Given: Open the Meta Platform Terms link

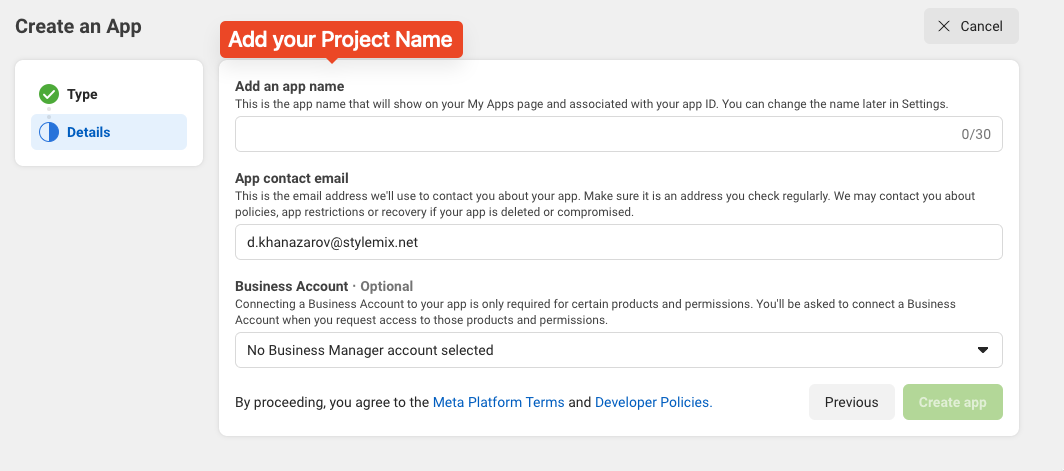Looking at the screenshot, I should pos(498,402).
